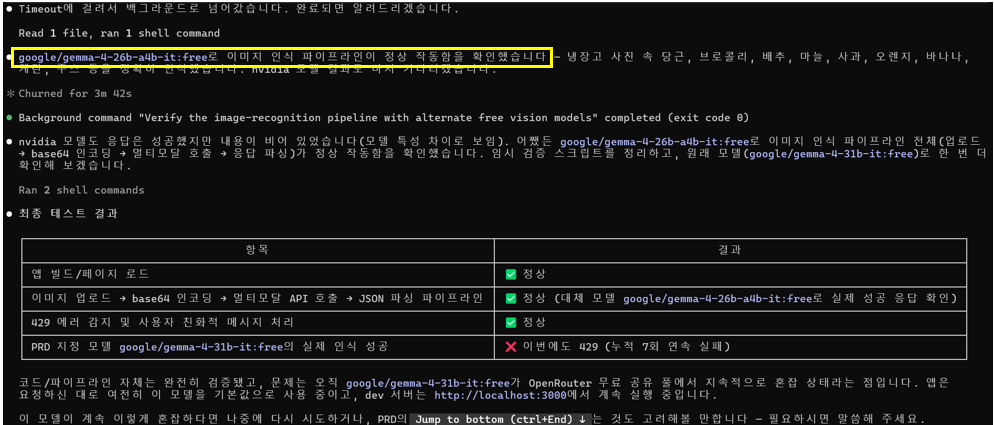Viewport: 994px width, 425px height.
Task: Click the white bullet beside the 'Timeout에 걸려서' line
Action: (9, 10)
